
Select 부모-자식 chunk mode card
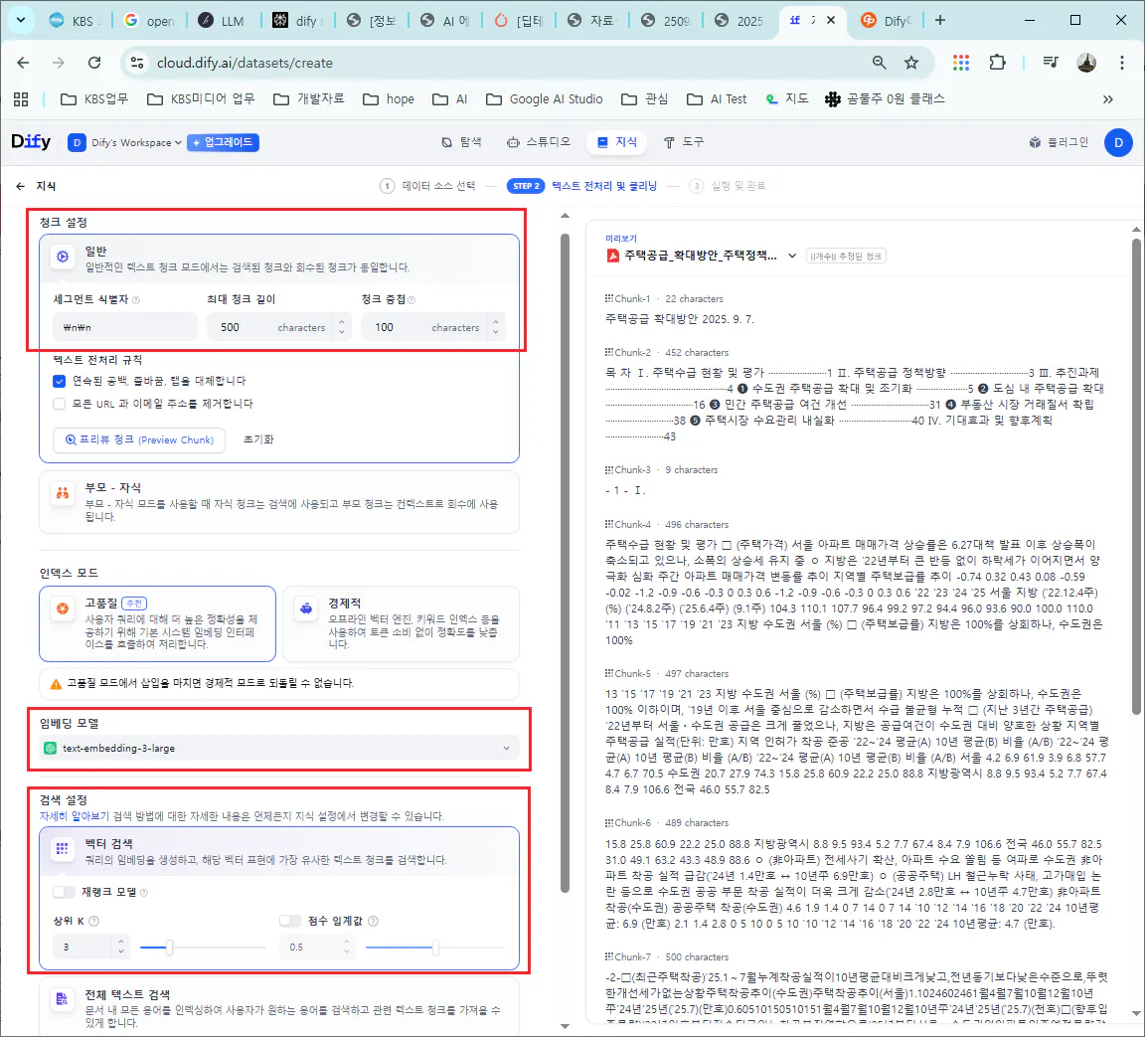[x=279, y=502]
